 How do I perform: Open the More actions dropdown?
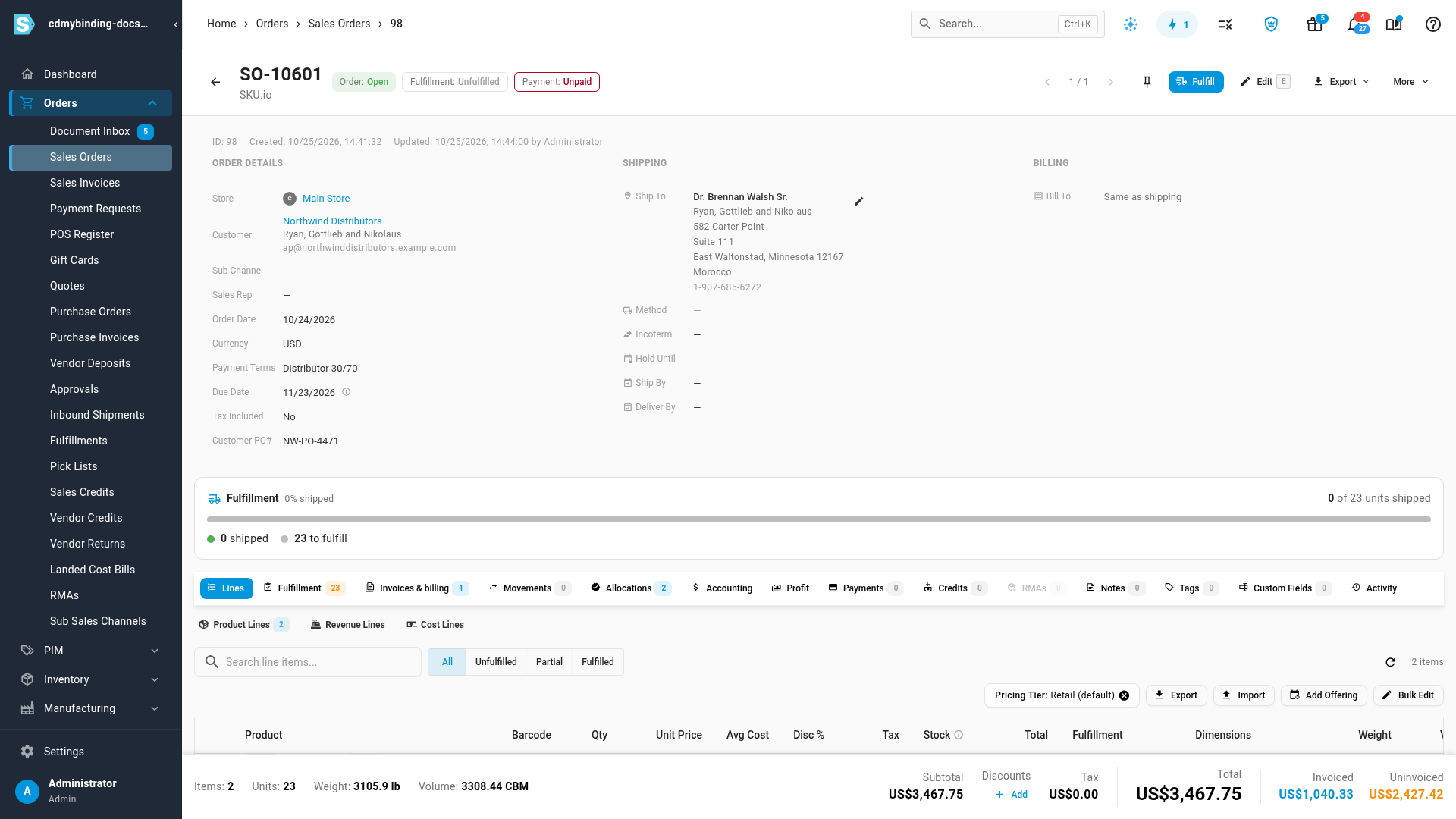(1410, 82)
